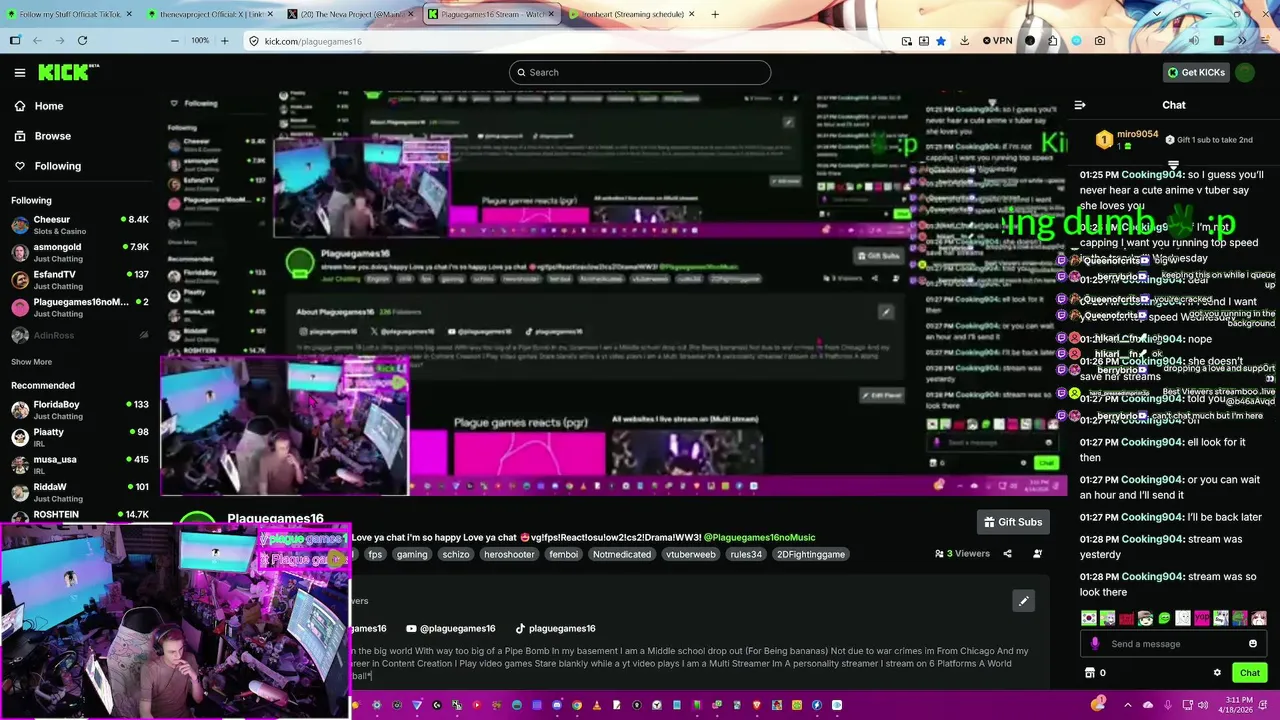The width and height of the screenshot is (1280, 720).
Task: Focus the Kick Search field
Action: coord(640,72)
